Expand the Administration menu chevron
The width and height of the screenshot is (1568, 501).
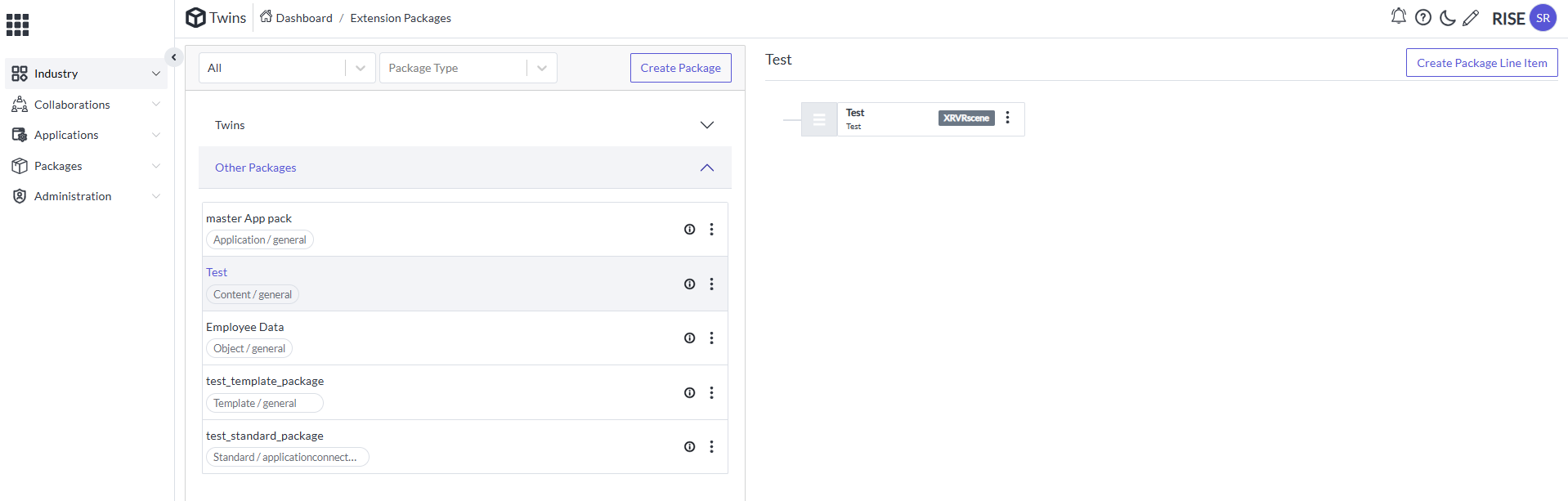coord(156,196)
